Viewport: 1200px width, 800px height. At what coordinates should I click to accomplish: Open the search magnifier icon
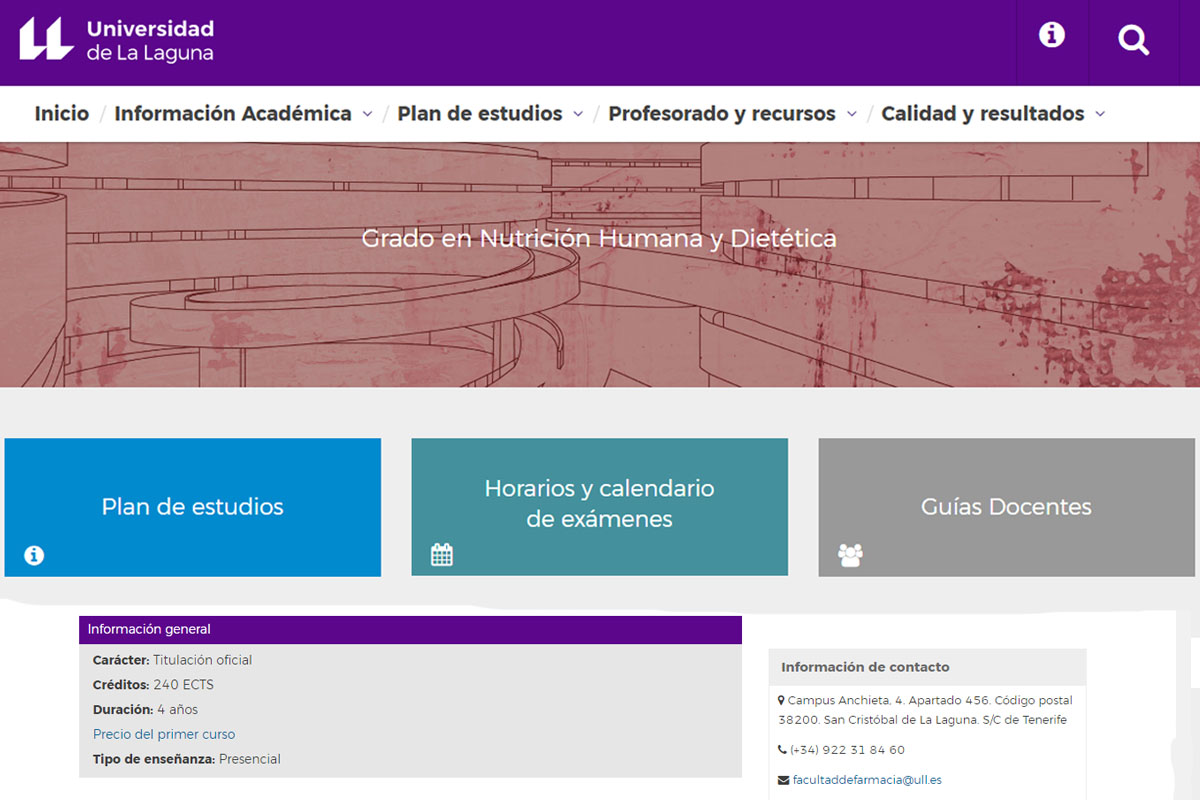pyautogui.click(x=1133, y=41)
